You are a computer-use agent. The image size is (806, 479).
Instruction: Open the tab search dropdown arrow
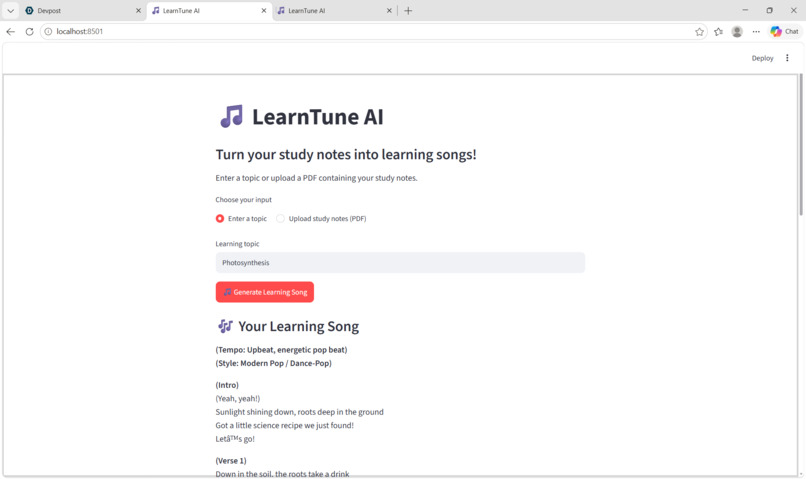pyautogui.click(x=10, y=10)
